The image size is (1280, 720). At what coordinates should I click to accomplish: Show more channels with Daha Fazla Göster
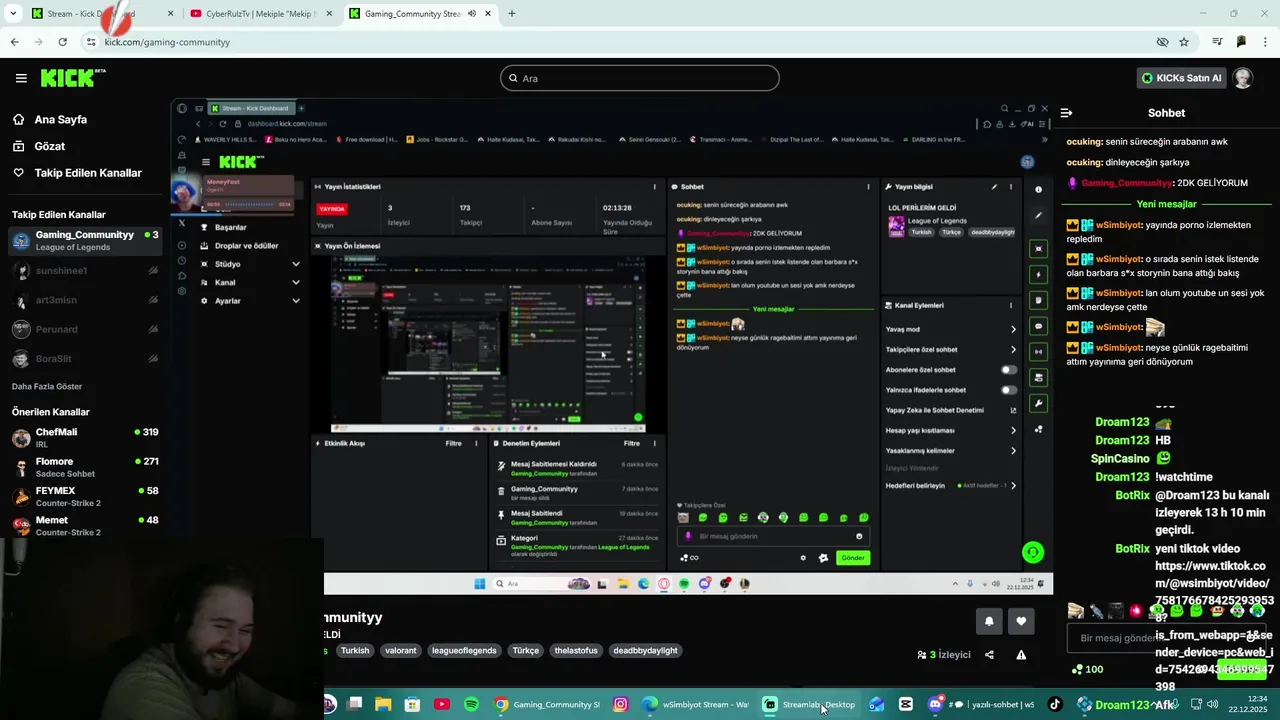click(x=47, y=386)
